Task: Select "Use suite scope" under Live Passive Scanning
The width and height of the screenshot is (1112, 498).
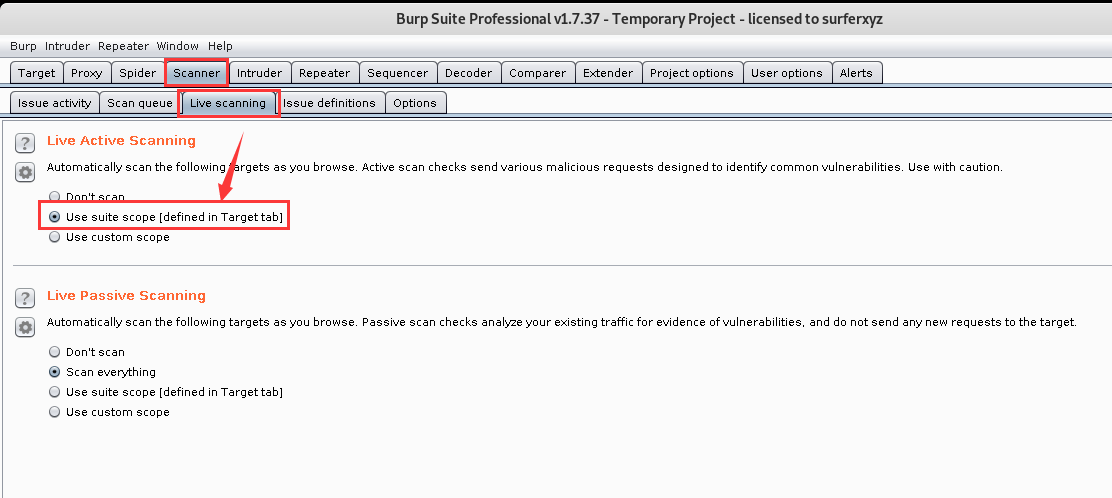Action: pyautogui.click(x=55, y=392)
